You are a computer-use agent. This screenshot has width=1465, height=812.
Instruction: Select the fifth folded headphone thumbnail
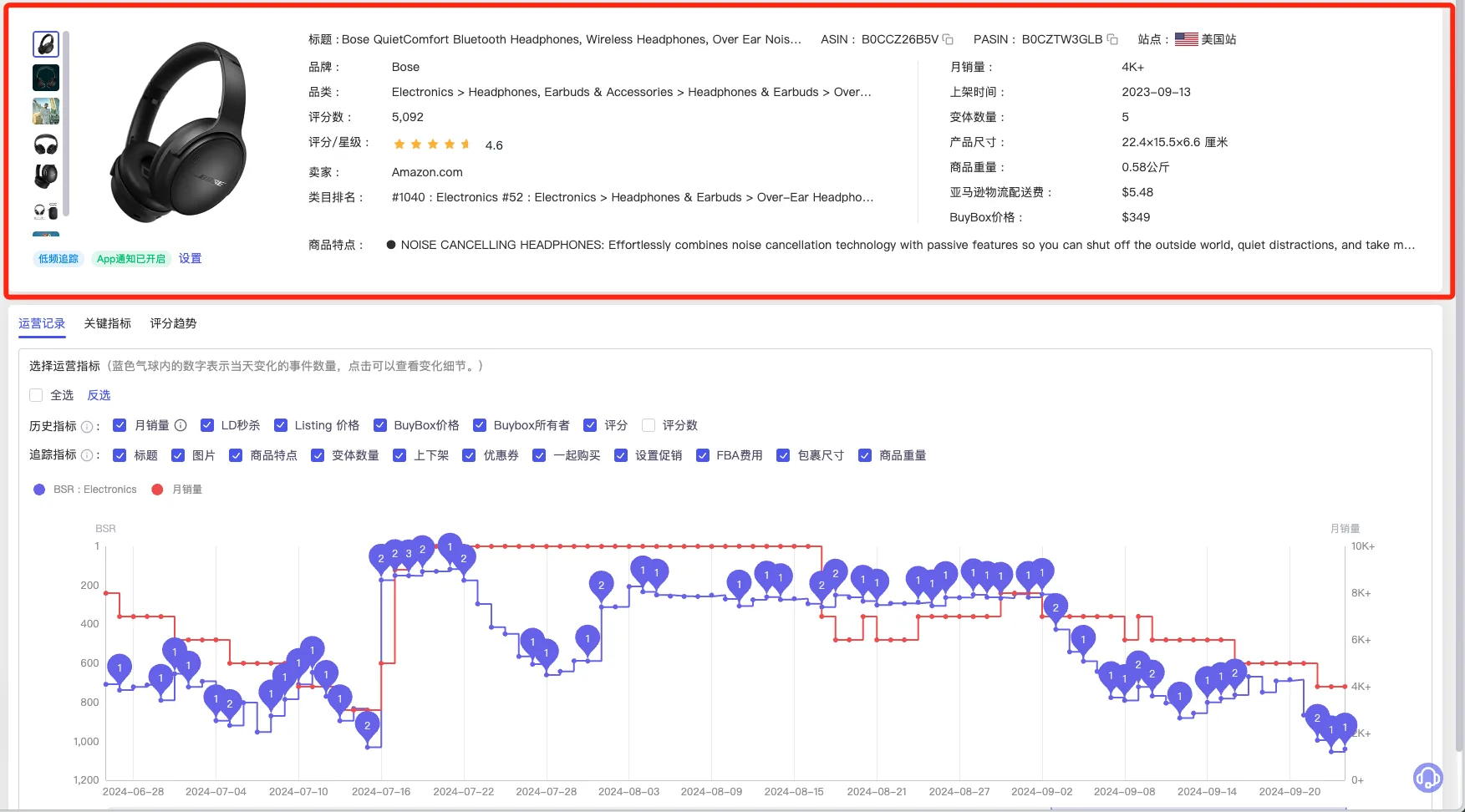point(46,177)
